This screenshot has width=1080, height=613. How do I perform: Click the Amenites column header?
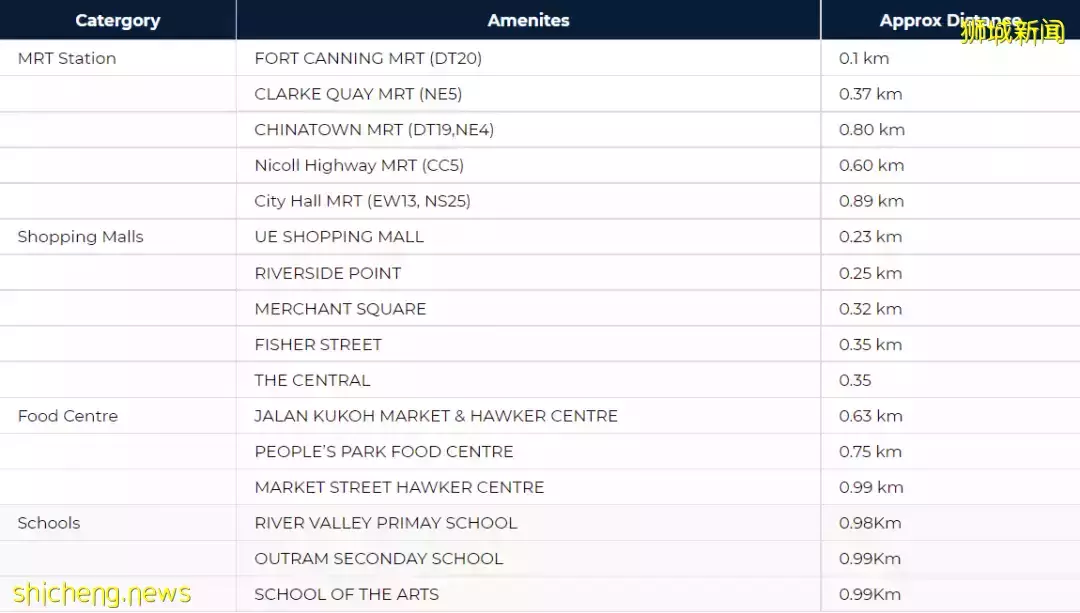[x=528, y=20]
